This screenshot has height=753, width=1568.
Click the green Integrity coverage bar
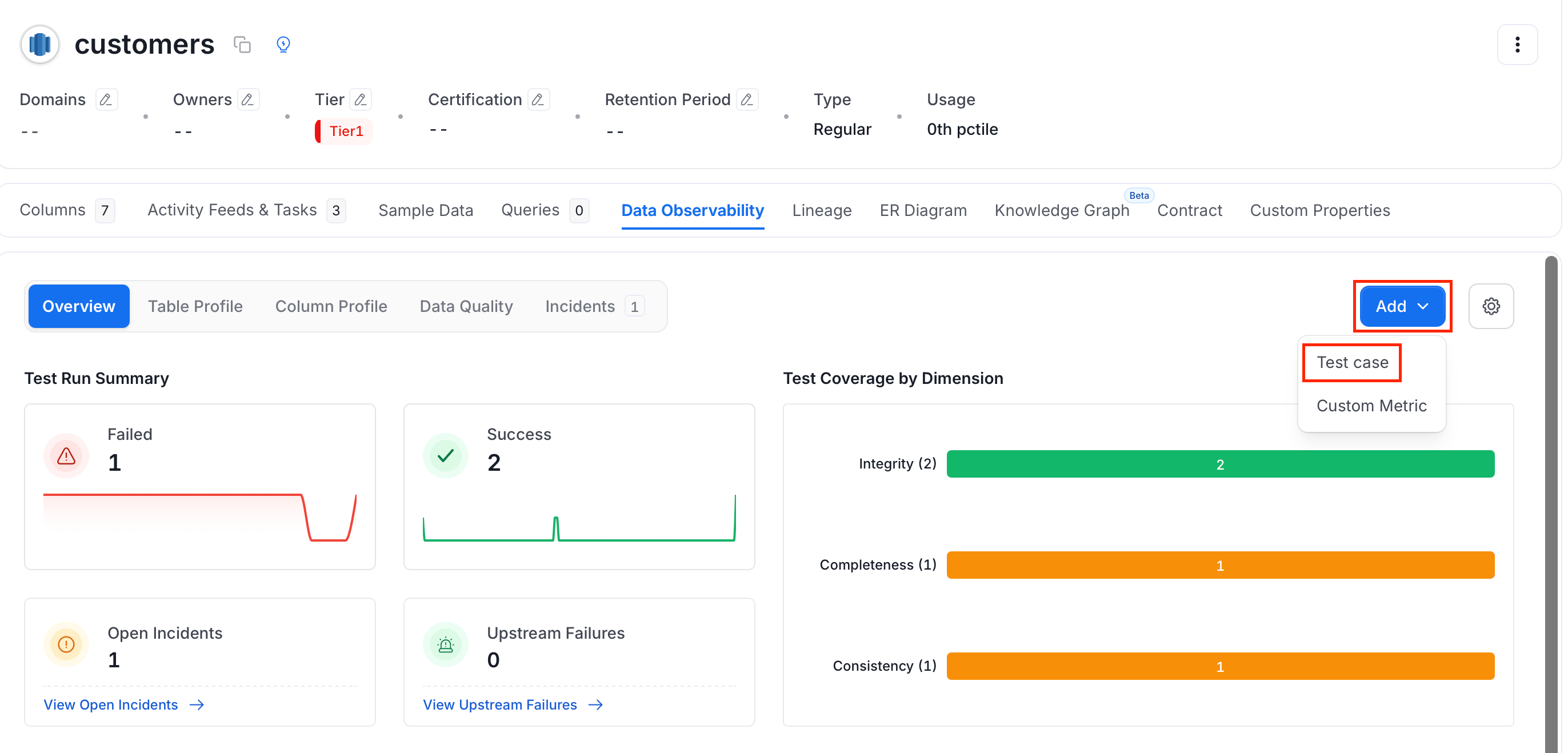[x=1220, y=464]
